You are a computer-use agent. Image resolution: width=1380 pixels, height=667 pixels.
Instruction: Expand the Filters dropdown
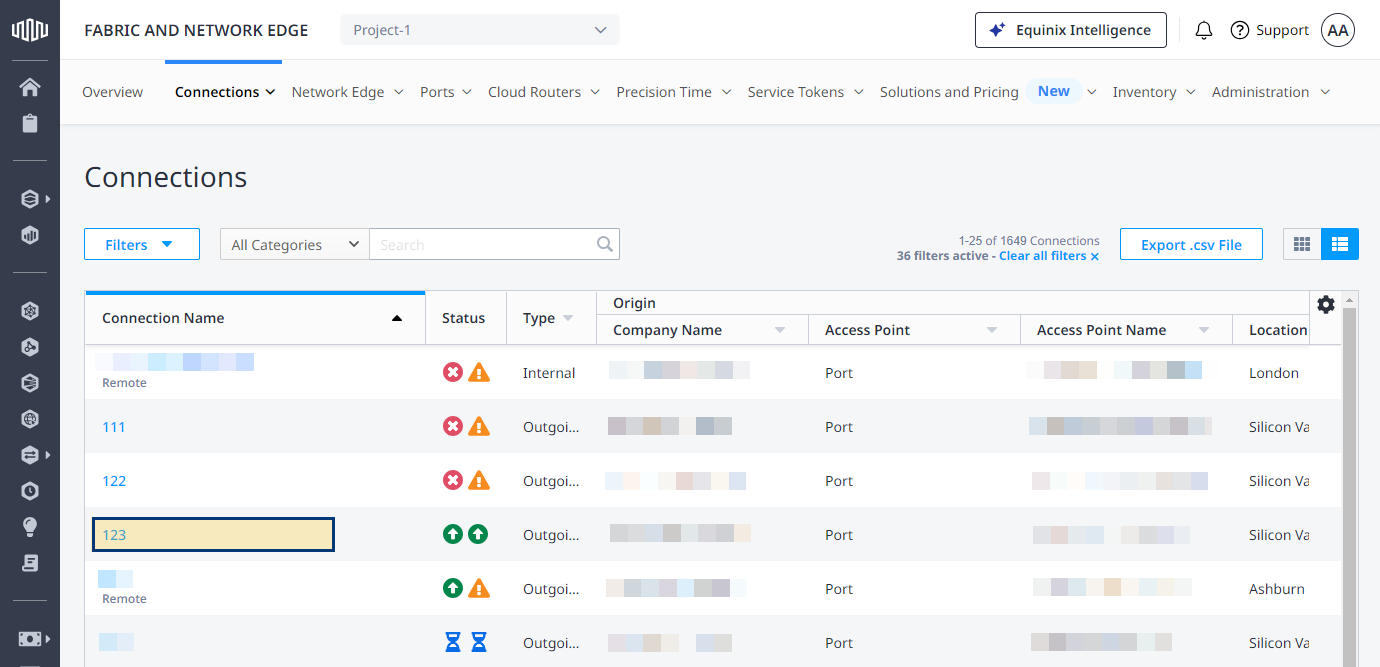(x=142, y=244)
